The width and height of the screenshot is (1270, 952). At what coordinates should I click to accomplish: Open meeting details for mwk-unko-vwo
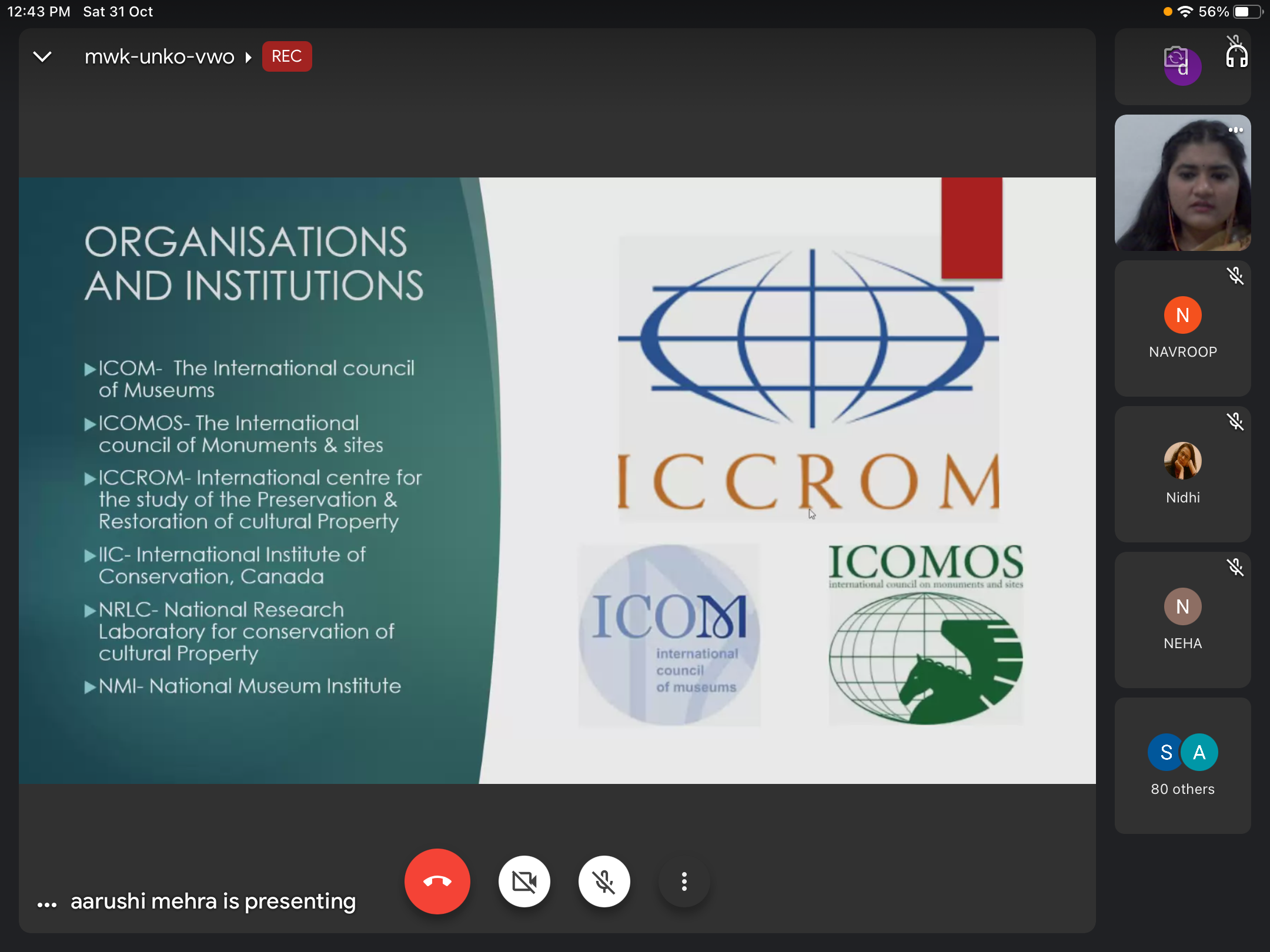pos(160,56)
